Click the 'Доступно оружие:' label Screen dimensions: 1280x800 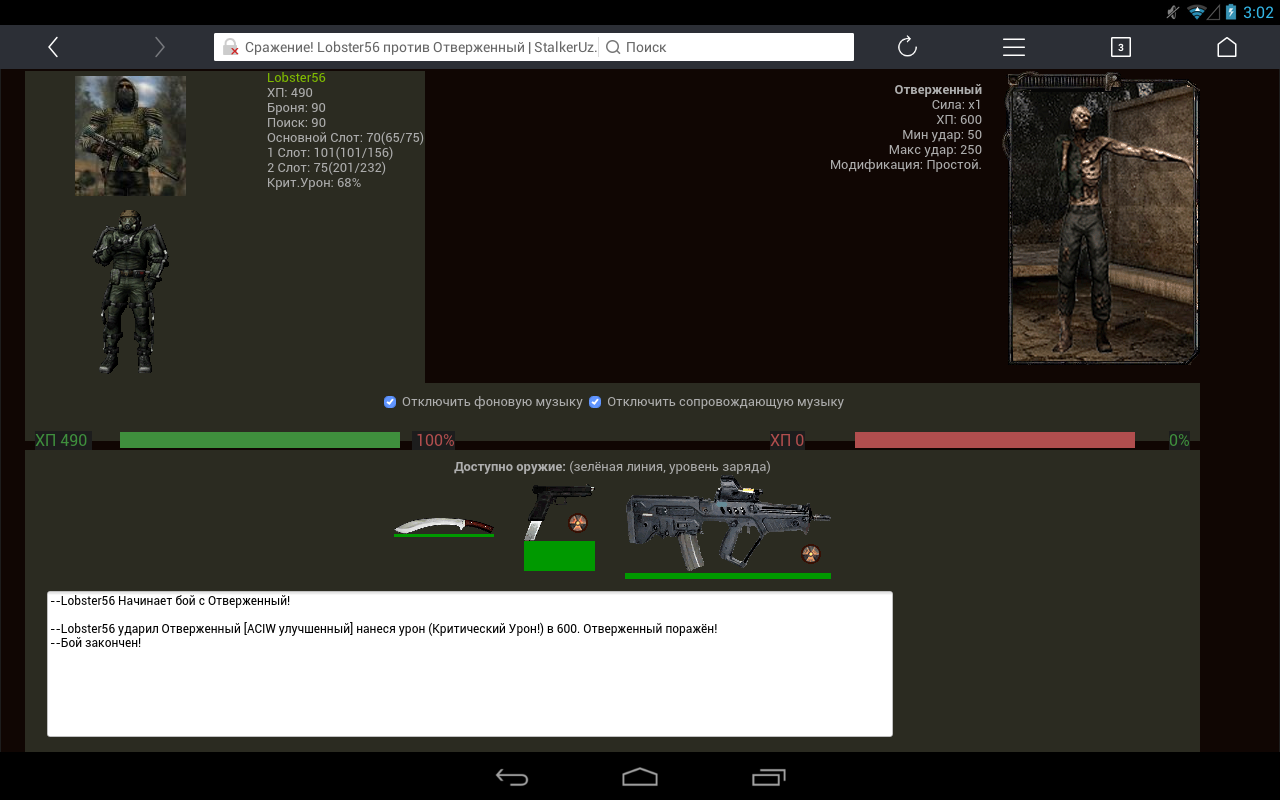tap(510, 467)
